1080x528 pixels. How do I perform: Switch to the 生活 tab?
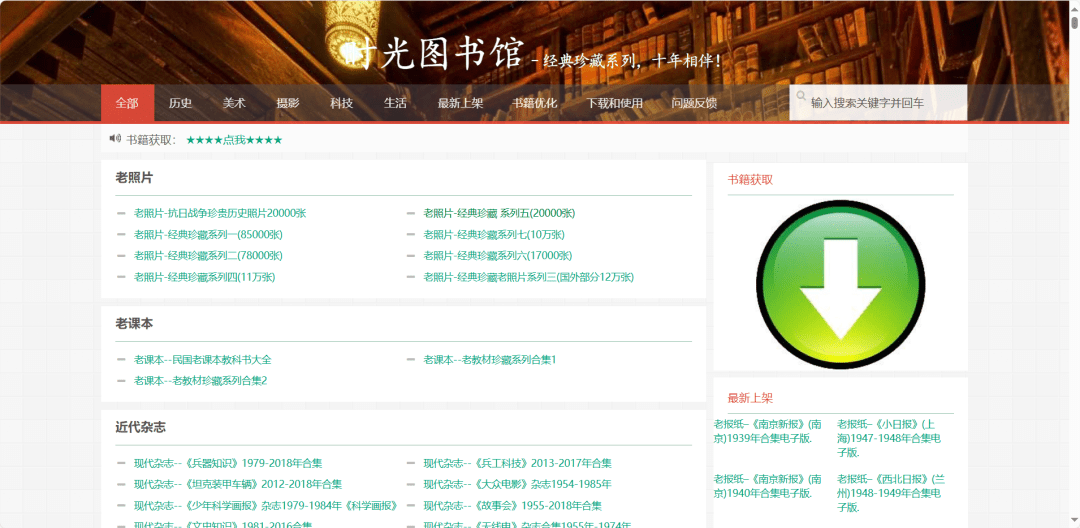tap(395, 103)
